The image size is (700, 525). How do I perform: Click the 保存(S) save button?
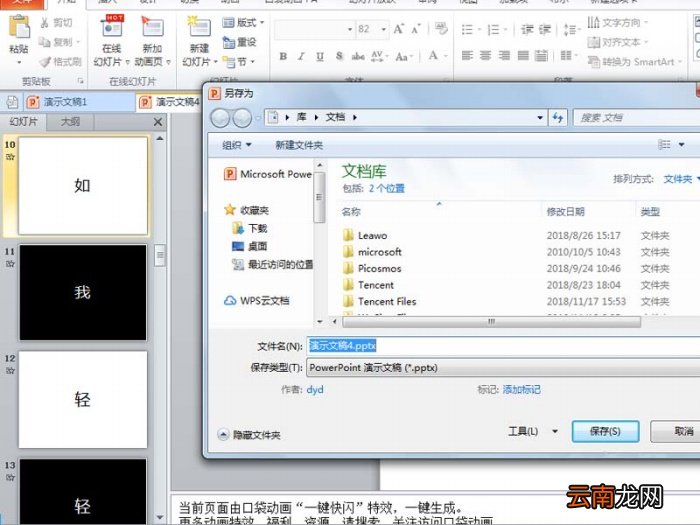pyautogui.click(x=605, y=431)
